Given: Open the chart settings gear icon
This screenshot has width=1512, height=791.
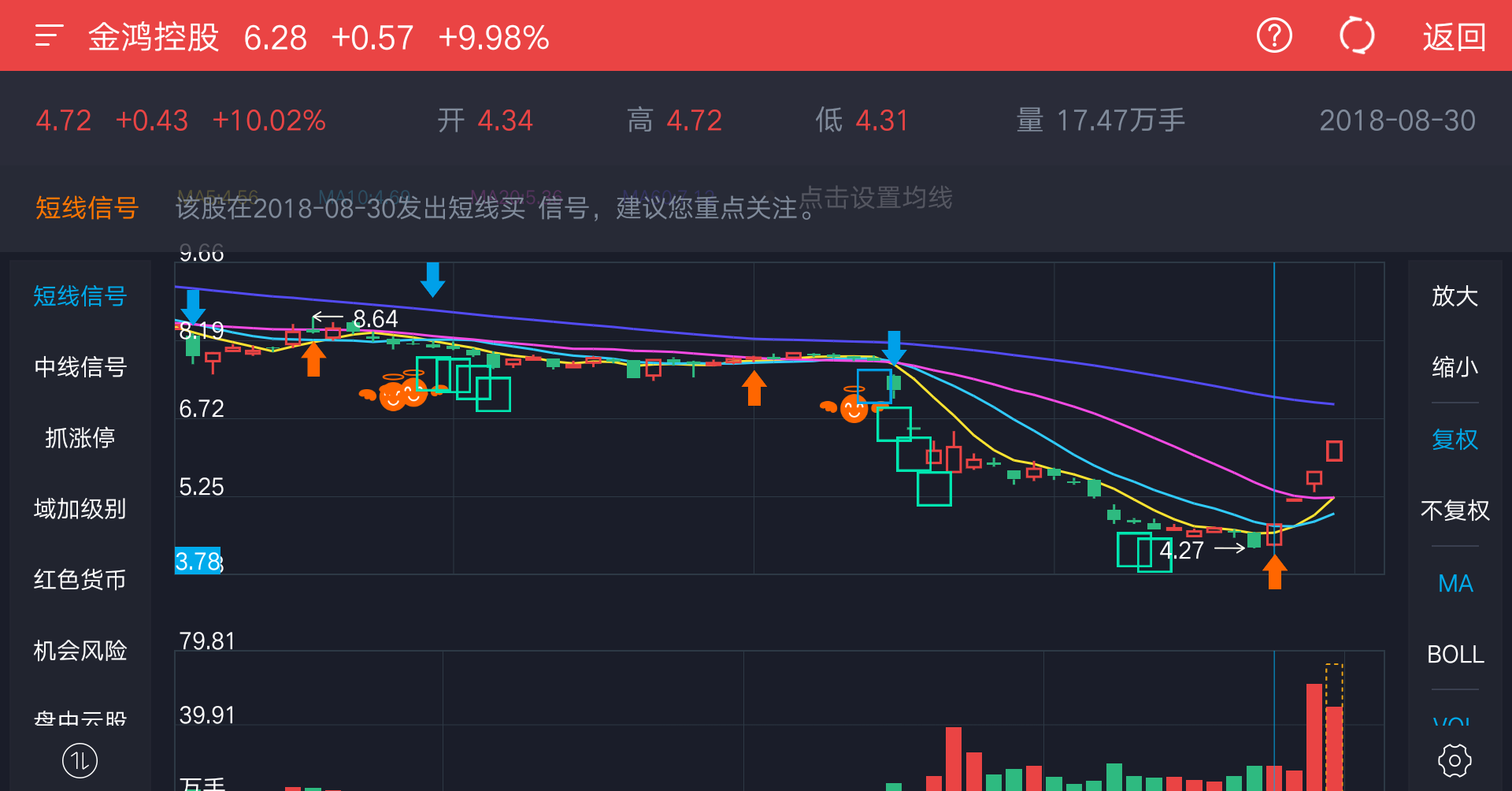Looking at the screenshot, I should (1455, 761).
